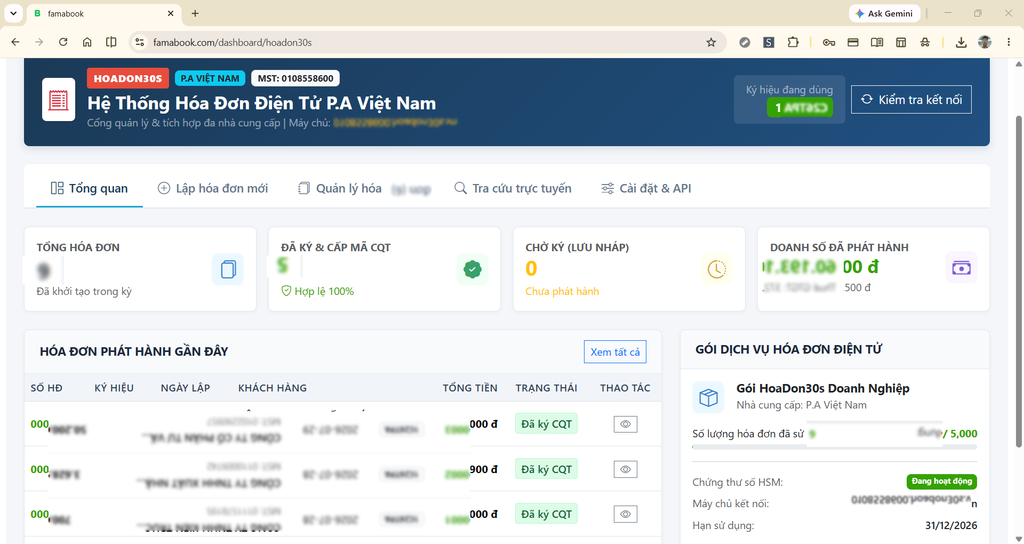This screenshot has height=544, width=1024.
Task: Open the Cài đặt & API tab
Action: (x=646, y=188)
